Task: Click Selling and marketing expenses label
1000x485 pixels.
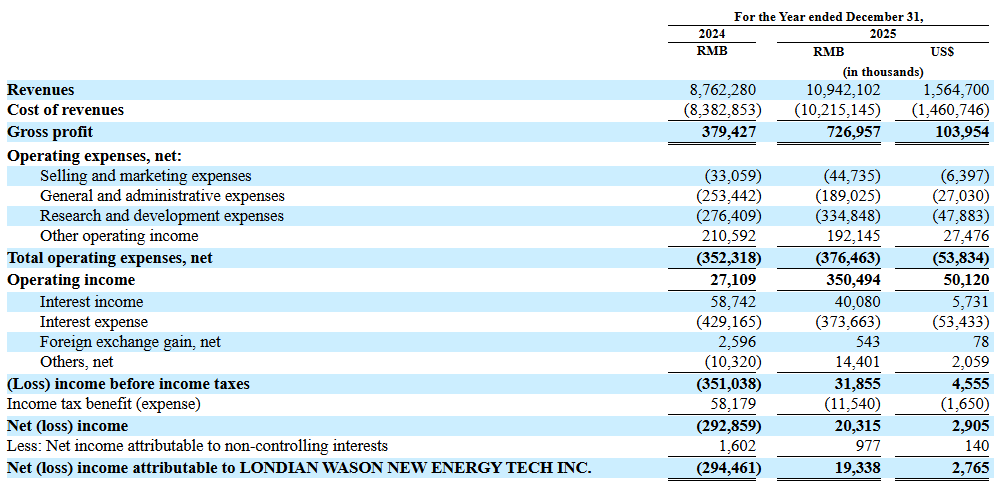Action: (145, 175)
